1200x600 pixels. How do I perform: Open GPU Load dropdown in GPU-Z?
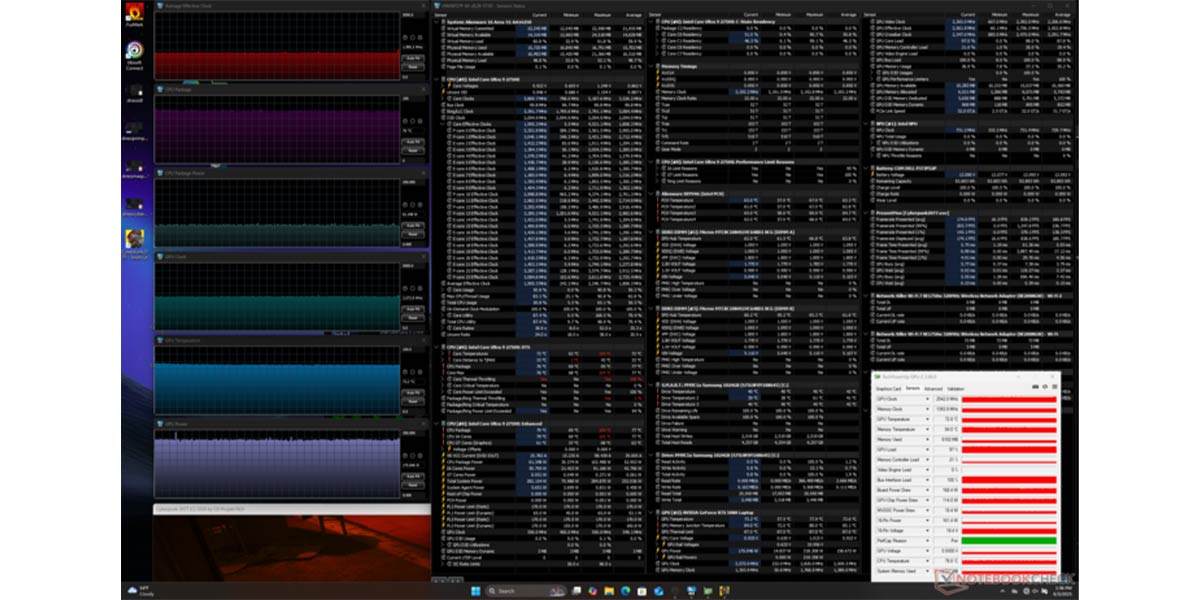(927, 449)
